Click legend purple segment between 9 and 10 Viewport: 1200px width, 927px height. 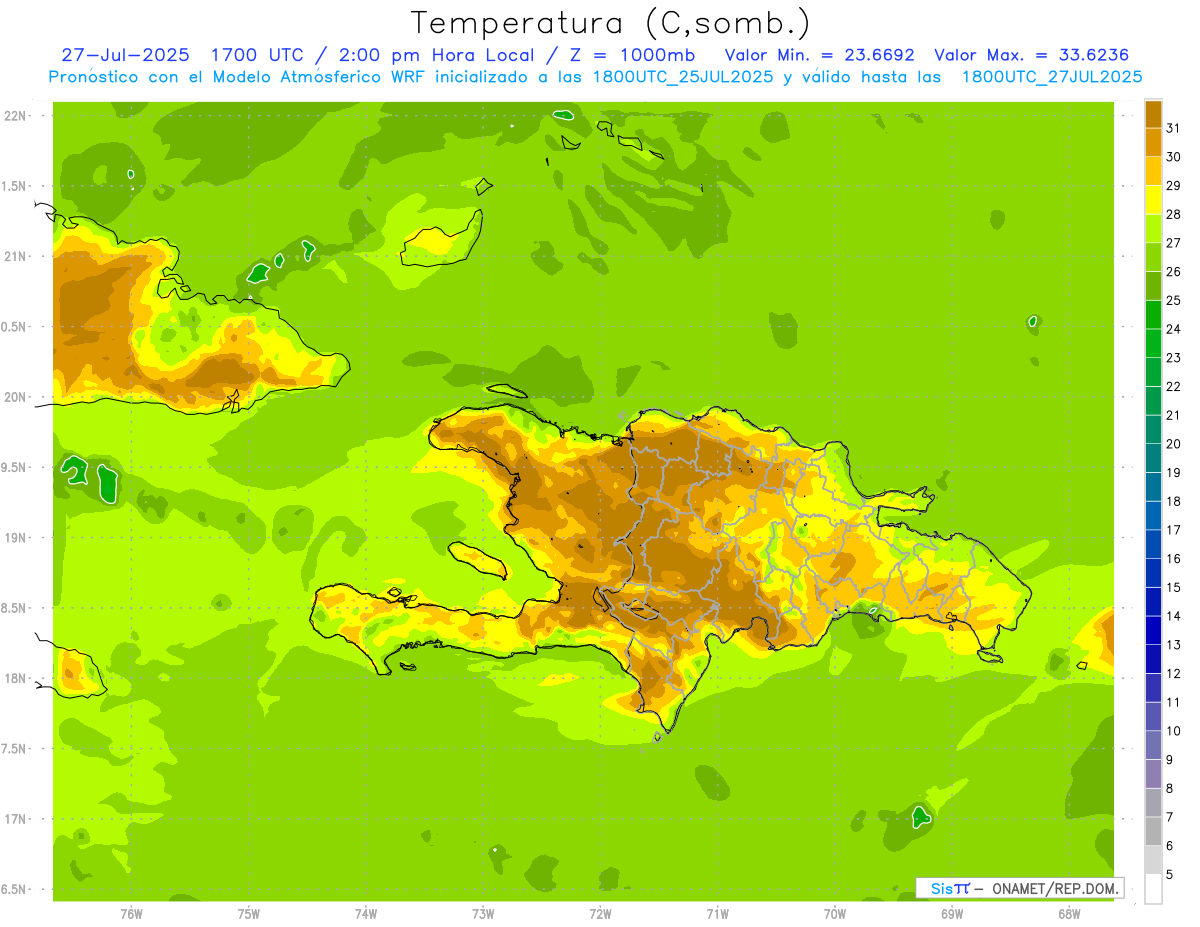click(x=1153, y=746)
